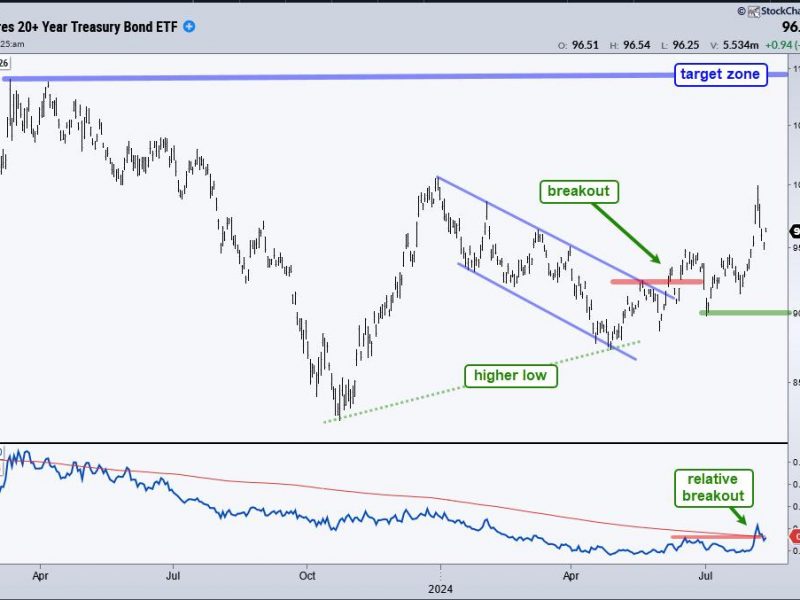Click the high price value 96.54
The image size is (800, 600).
[x=636, y=45]
